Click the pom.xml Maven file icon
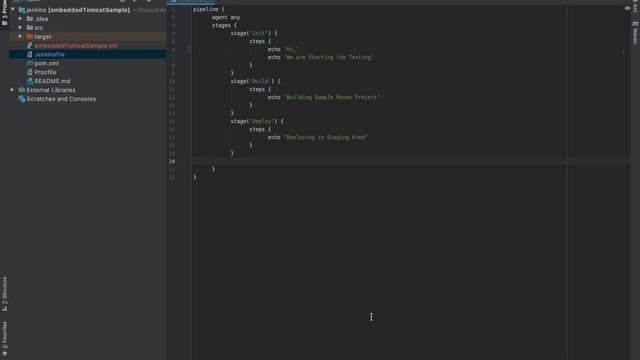This screenshot has width=640, height=360. 29,63
